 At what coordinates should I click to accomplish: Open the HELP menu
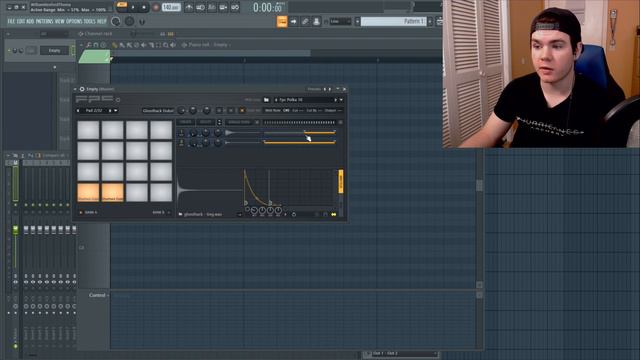click(x=102, y=21)
